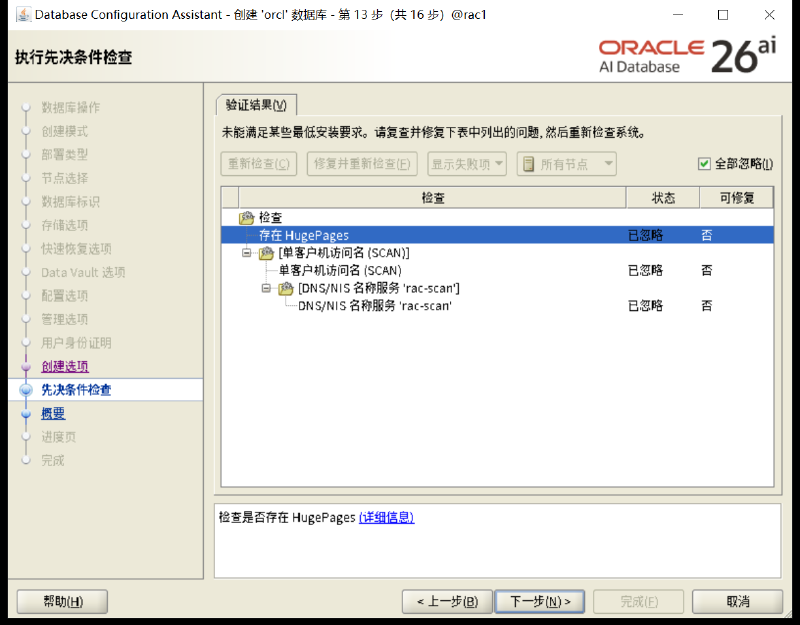Viewport: 800px width, 625px height.
Task: Click the 修复并重新检查(F) button
Action: [362, 164]
